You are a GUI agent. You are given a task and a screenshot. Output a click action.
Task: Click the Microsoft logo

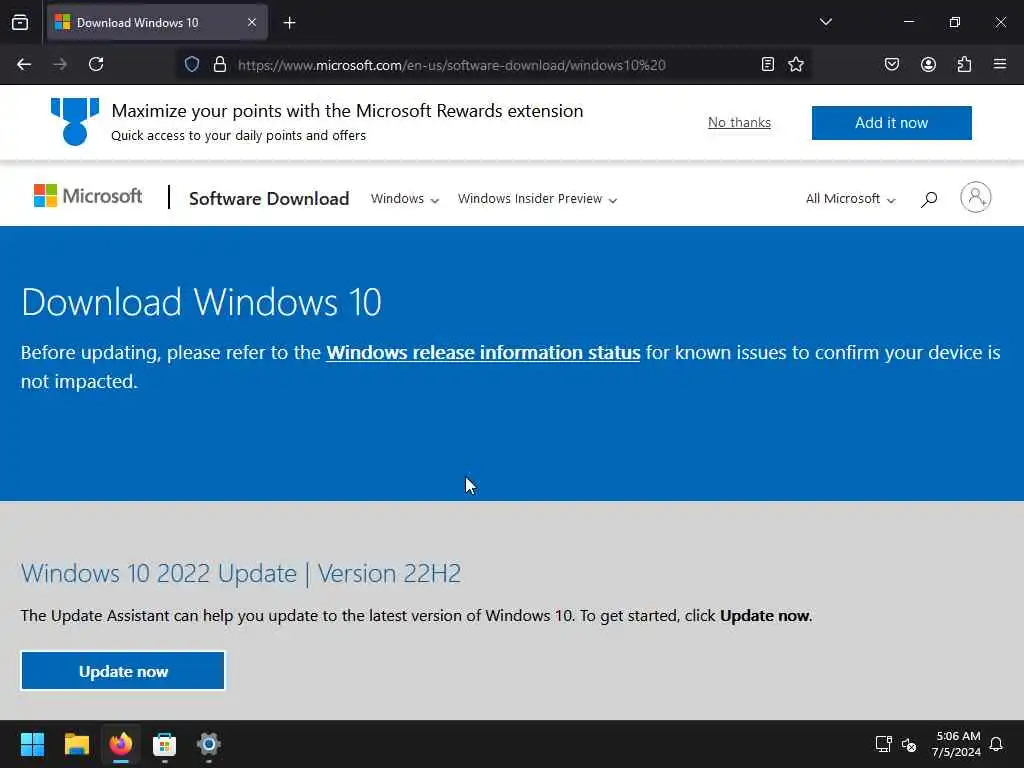coord(88,196)
